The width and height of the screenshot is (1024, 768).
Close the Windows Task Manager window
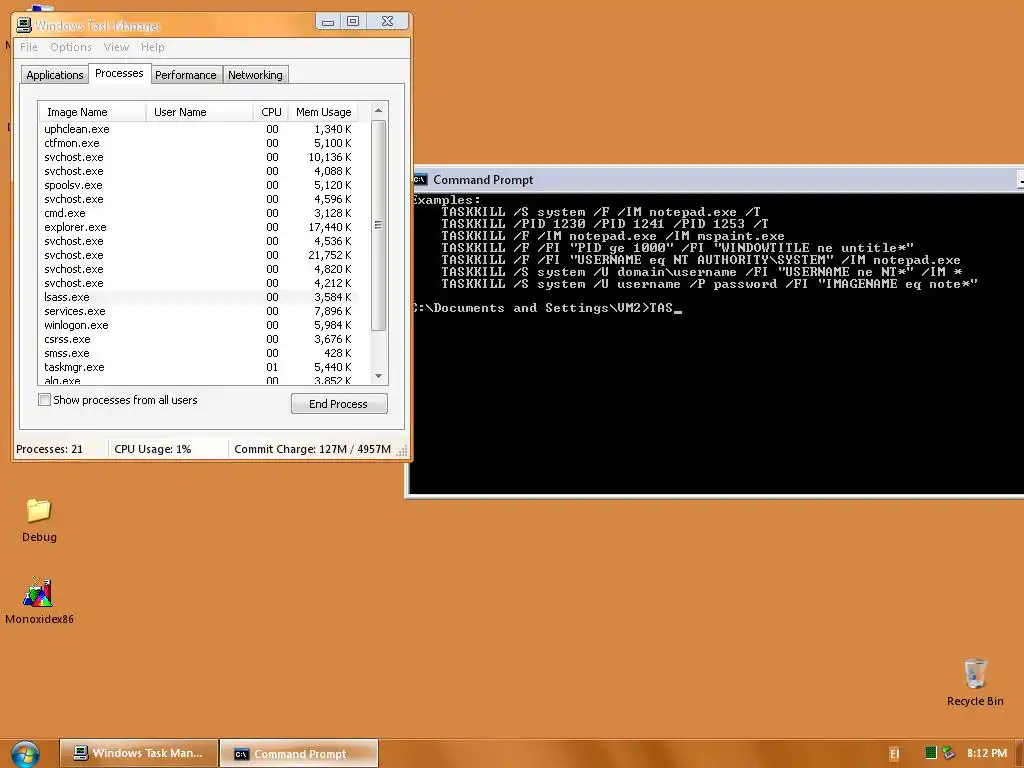click(387, 22)
